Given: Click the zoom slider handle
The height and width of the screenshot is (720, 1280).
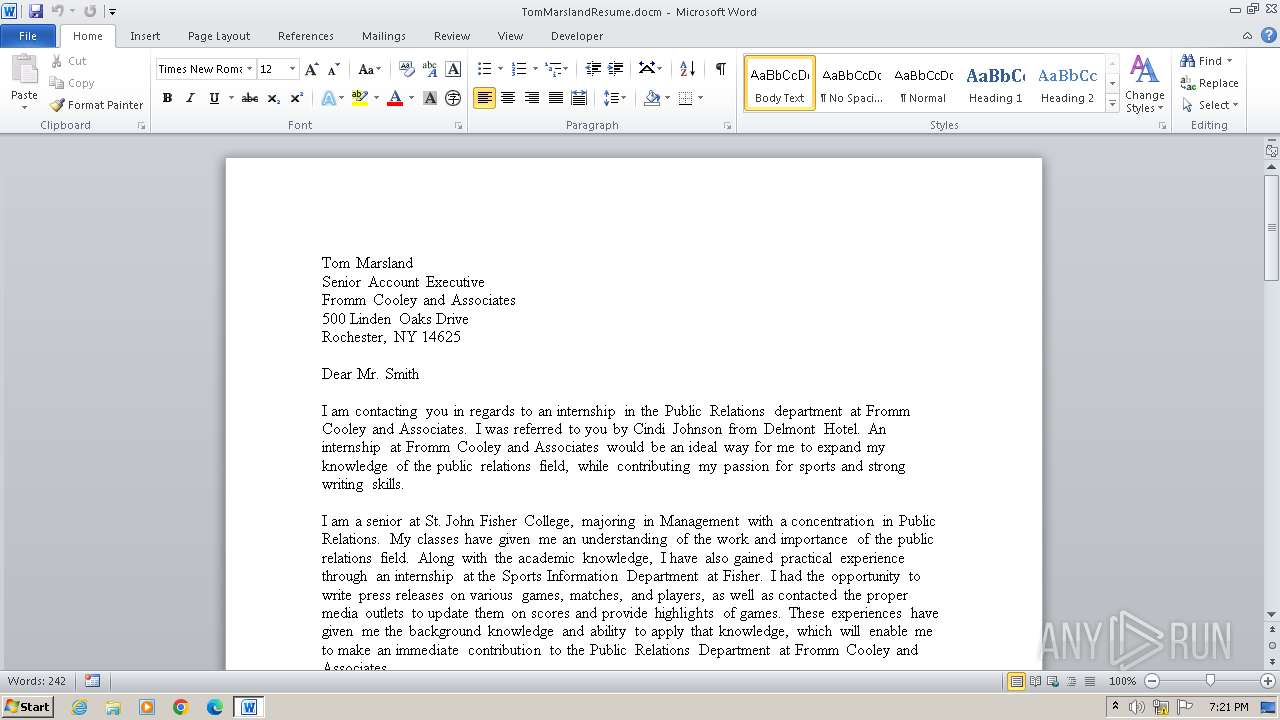Looking at the screenshot, I should point(1210,681).
